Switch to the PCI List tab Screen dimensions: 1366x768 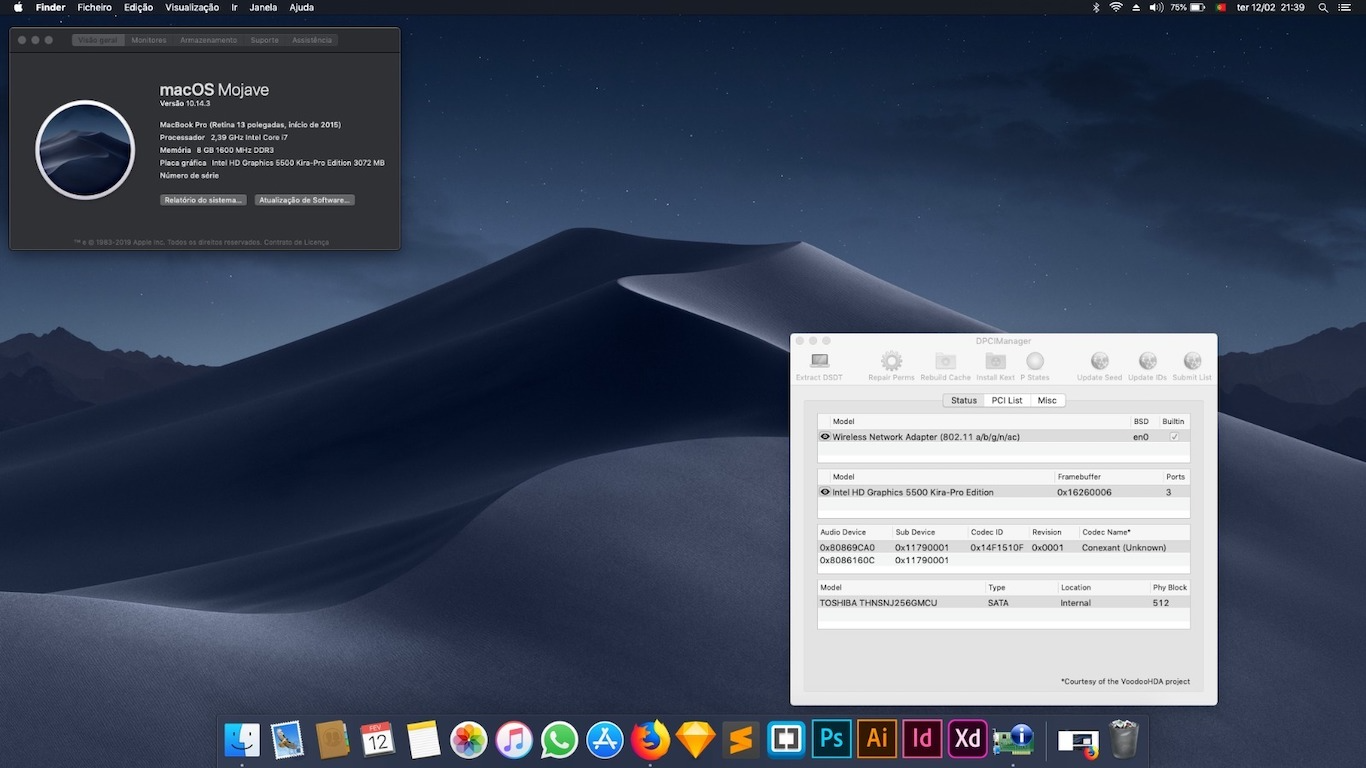(x=1006, y=400)
